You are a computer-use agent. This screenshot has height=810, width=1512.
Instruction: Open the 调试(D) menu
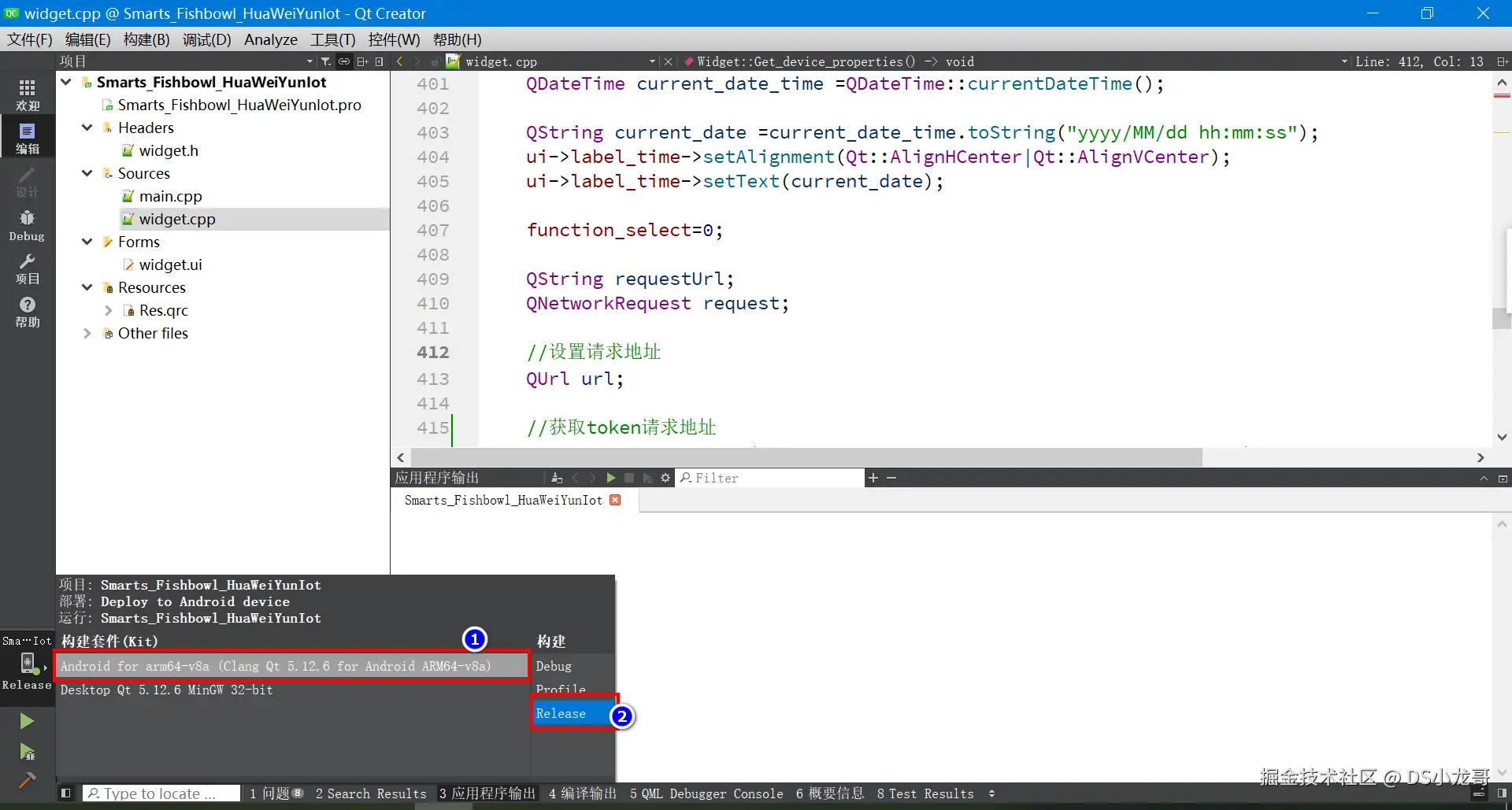(x=207, y=39)
